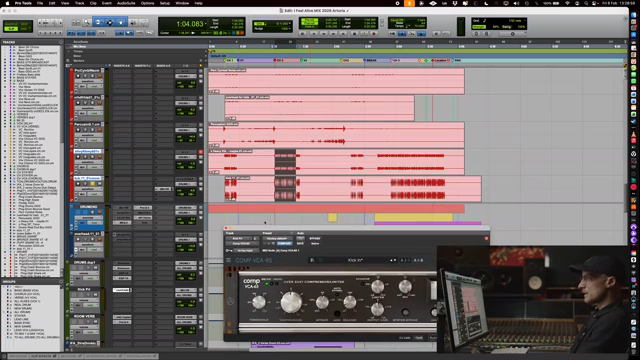Click the main counter time display

(x=189, y=24)
